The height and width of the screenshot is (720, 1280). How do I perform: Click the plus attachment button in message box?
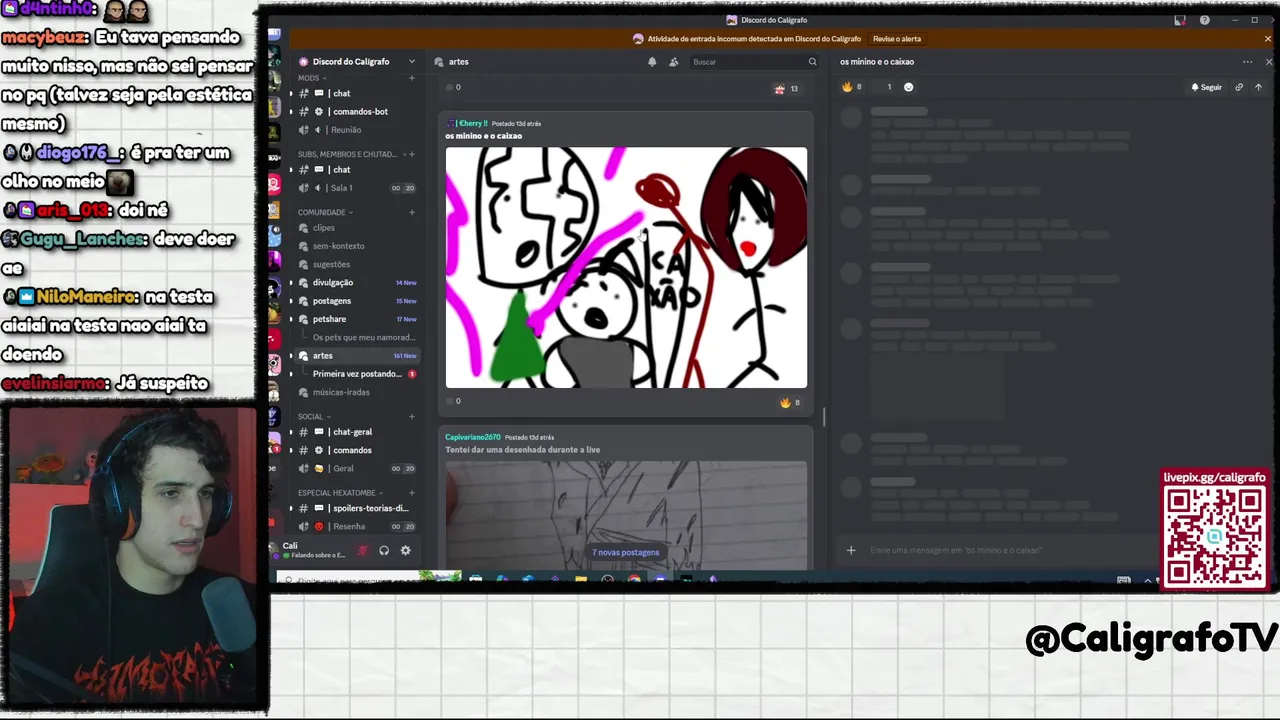tap(851, 550)
